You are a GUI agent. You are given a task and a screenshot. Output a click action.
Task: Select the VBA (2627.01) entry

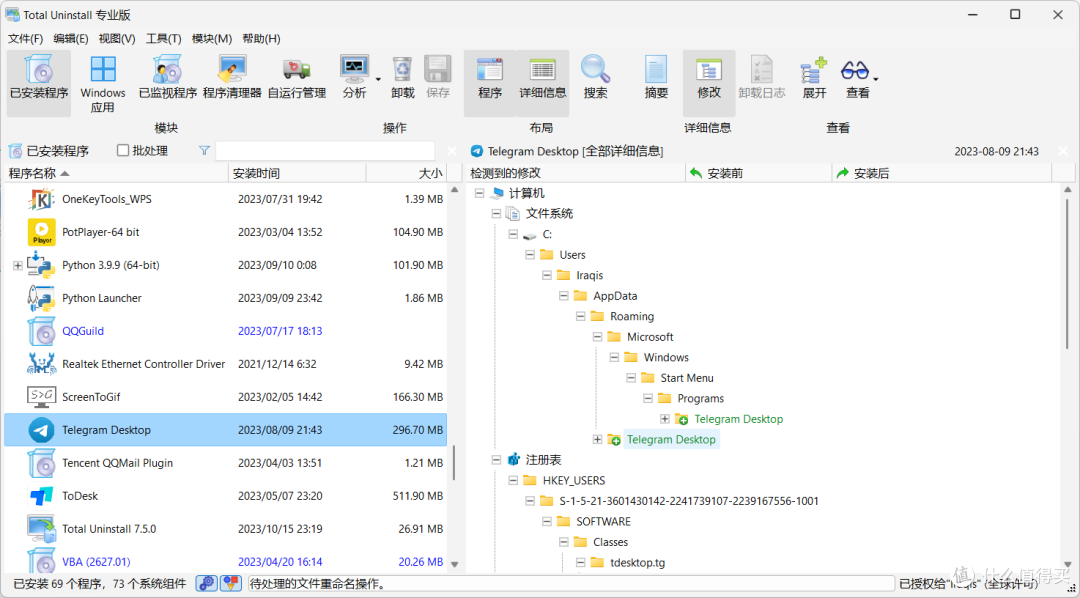(x=96, y=562)
